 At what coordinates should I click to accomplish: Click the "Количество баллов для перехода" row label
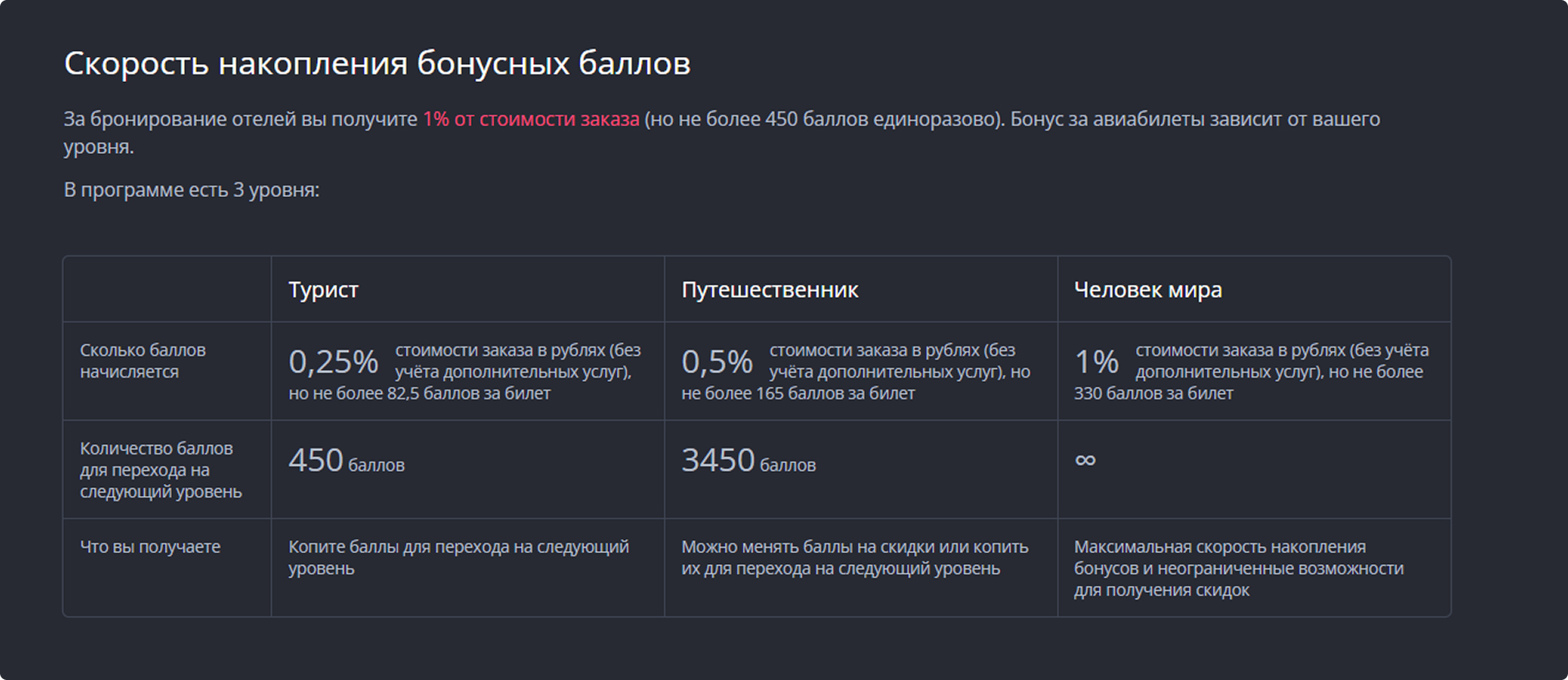pyautogui.click(x=160, y=470)
